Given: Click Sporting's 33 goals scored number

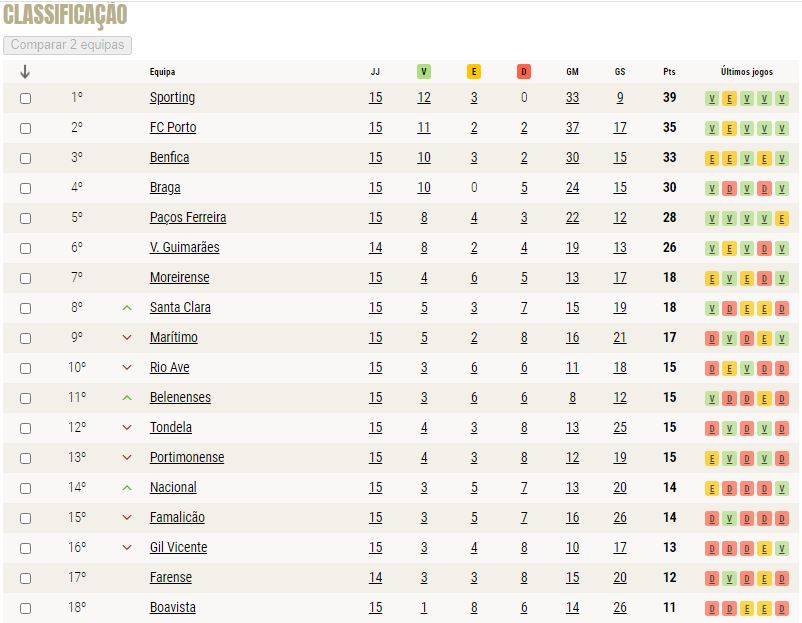Looking at the screenshot, I should click(x=572, y=98).
